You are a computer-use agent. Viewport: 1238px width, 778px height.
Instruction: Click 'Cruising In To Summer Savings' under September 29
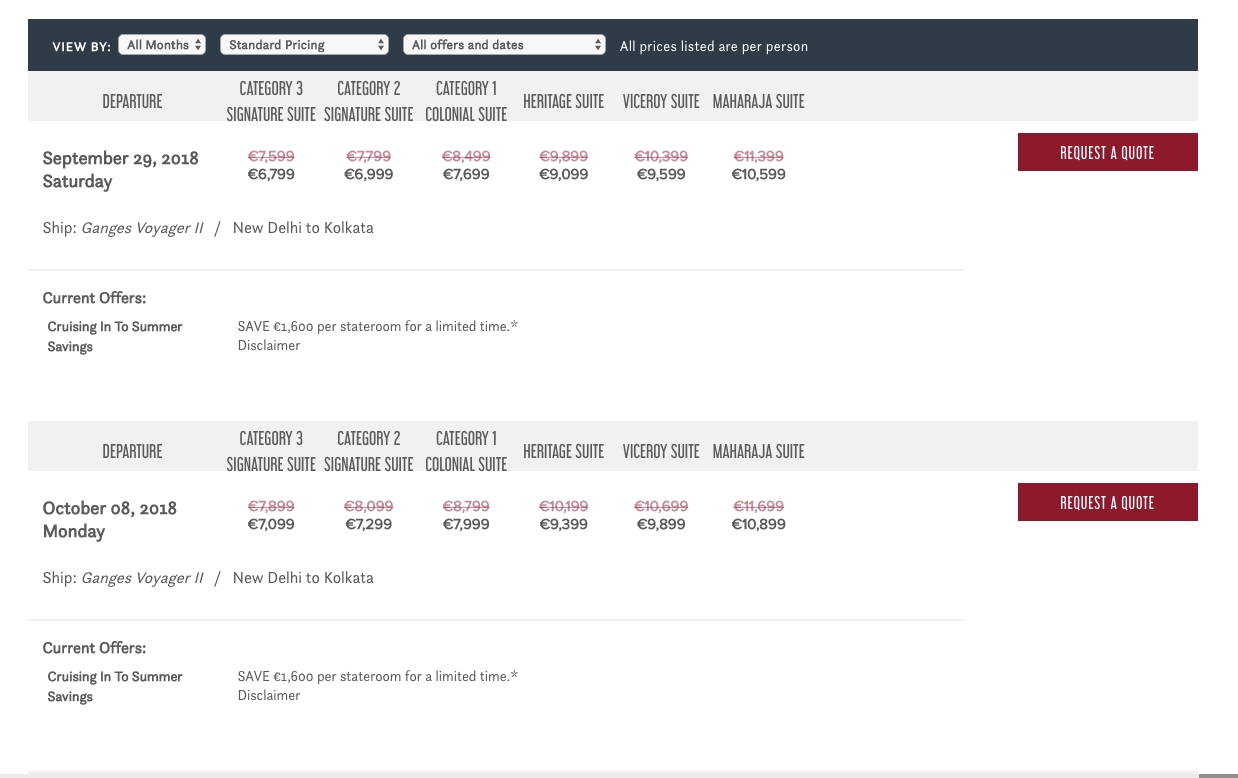coord(115,337)
